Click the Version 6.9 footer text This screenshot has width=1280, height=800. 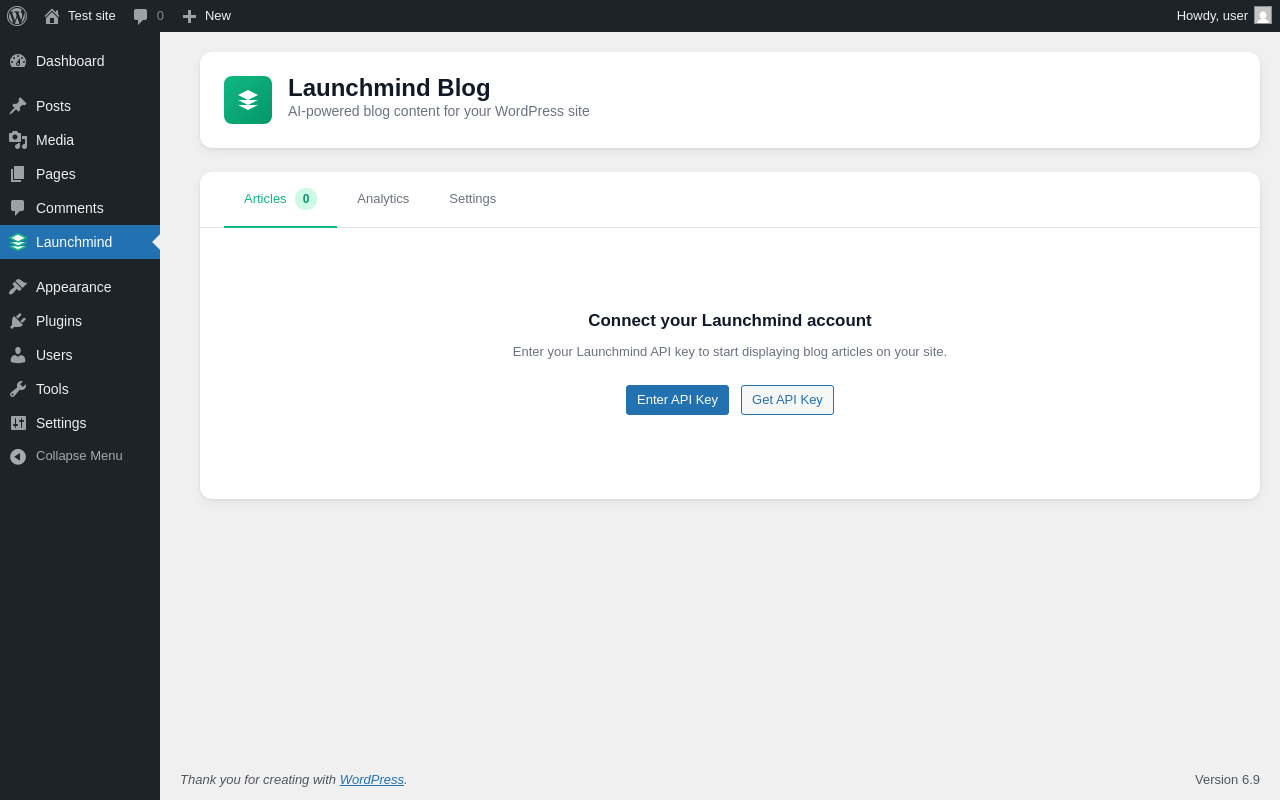click(x=1227, y=779)
